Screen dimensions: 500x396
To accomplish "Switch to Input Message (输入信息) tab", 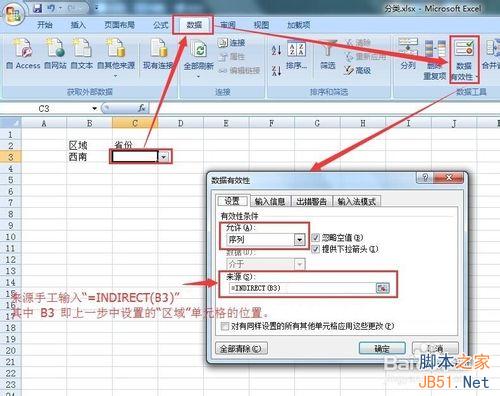I will coord(270,201).
